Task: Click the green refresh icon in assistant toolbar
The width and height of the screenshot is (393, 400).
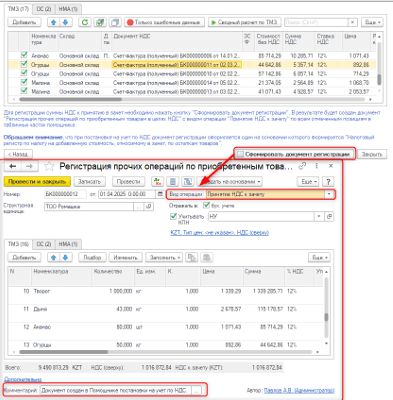Action: click(x=85, y=22)
